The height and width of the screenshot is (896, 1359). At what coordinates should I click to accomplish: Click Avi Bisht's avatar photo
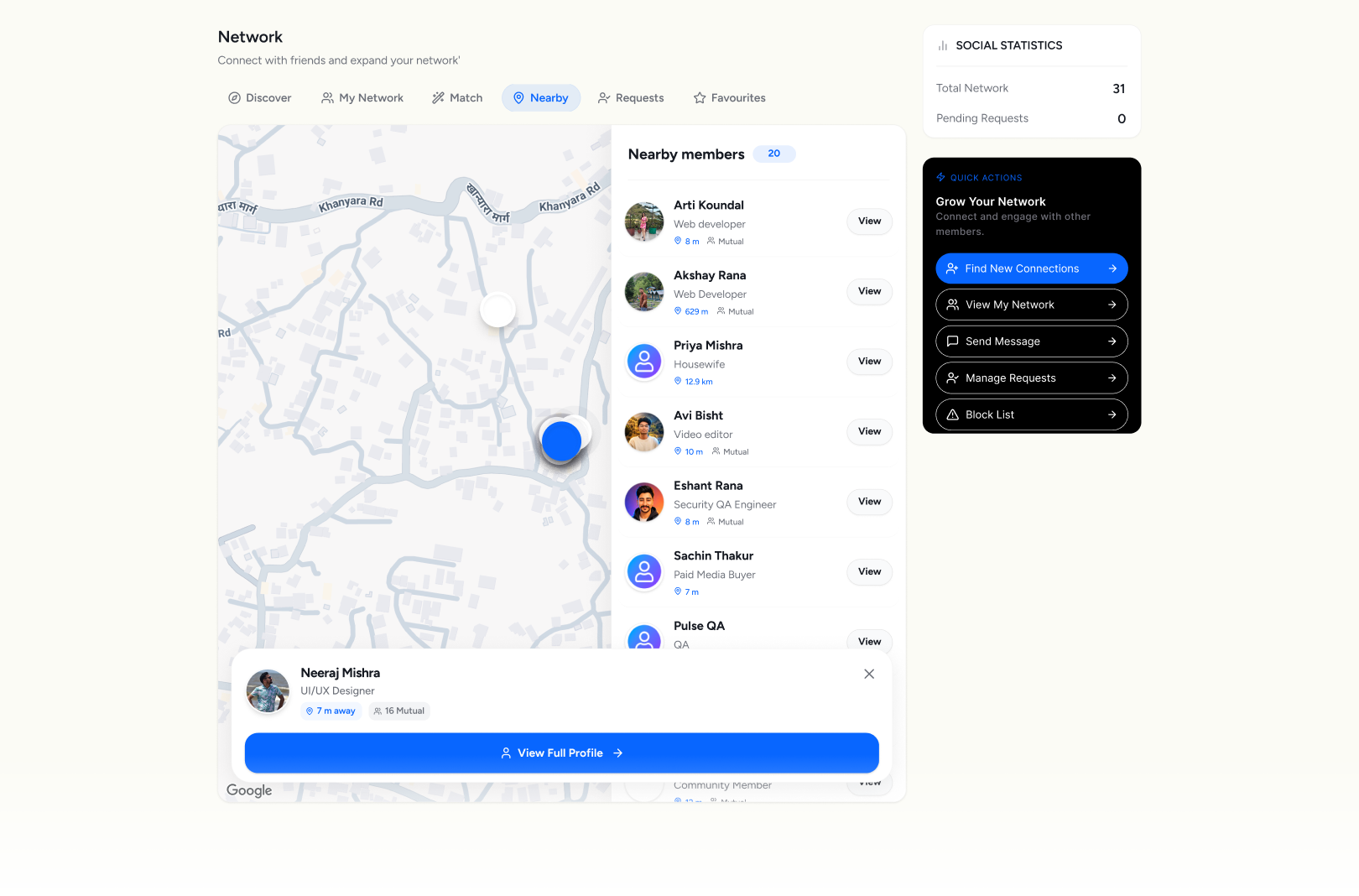coord(644,432)
